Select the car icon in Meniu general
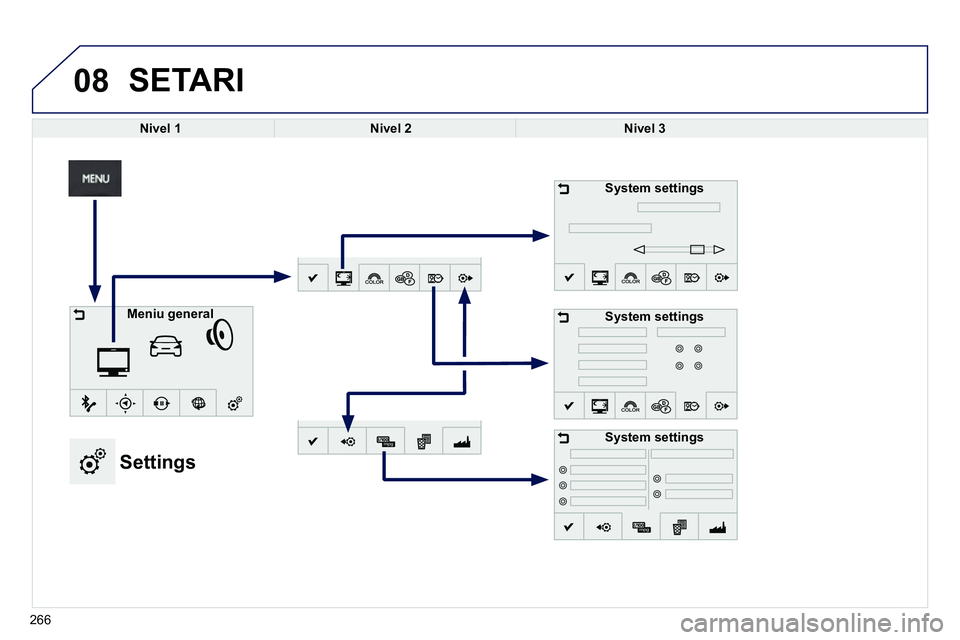Screen dimensions: 960x640 point(165,346)
